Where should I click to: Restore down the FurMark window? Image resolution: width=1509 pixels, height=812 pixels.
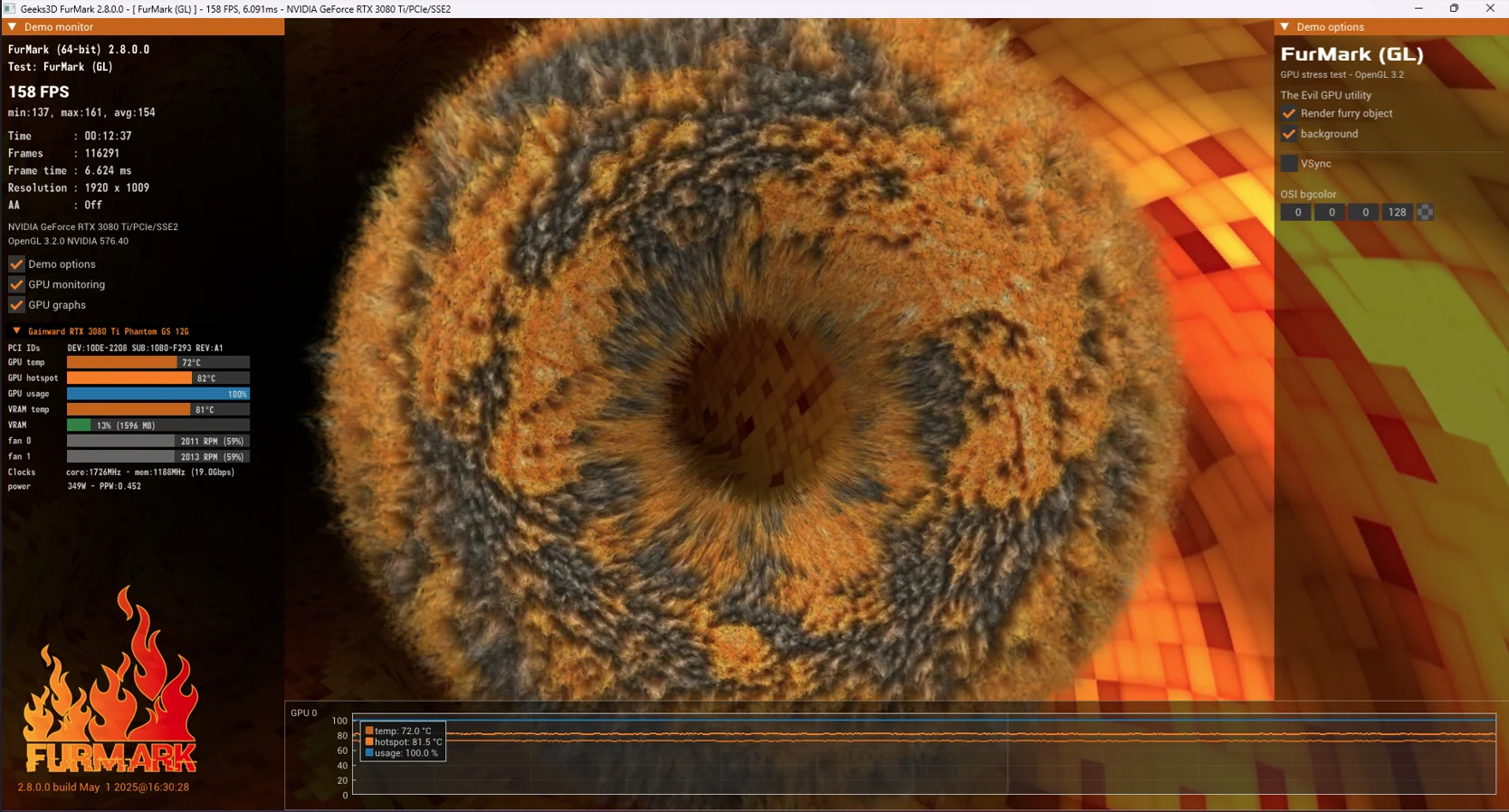click(x=1454, y=9)
